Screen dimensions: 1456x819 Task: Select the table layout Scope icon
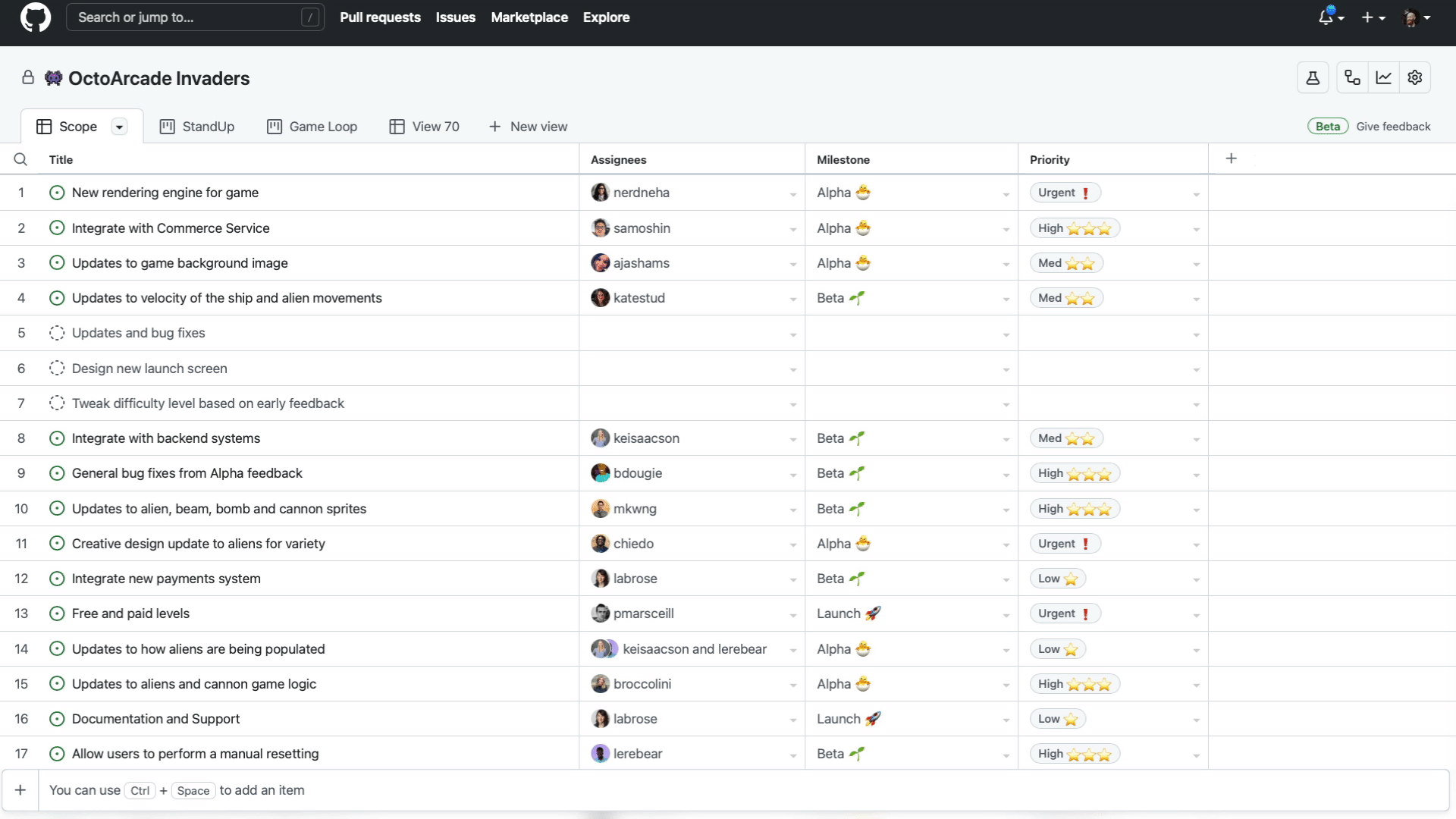point(43,126)
